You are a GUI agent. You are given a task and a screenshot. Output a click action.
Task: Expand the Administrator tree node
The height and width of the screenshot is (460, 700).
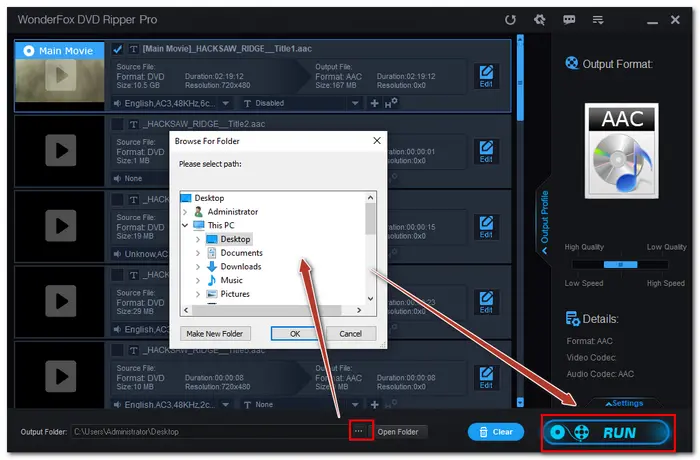[185, 212]
